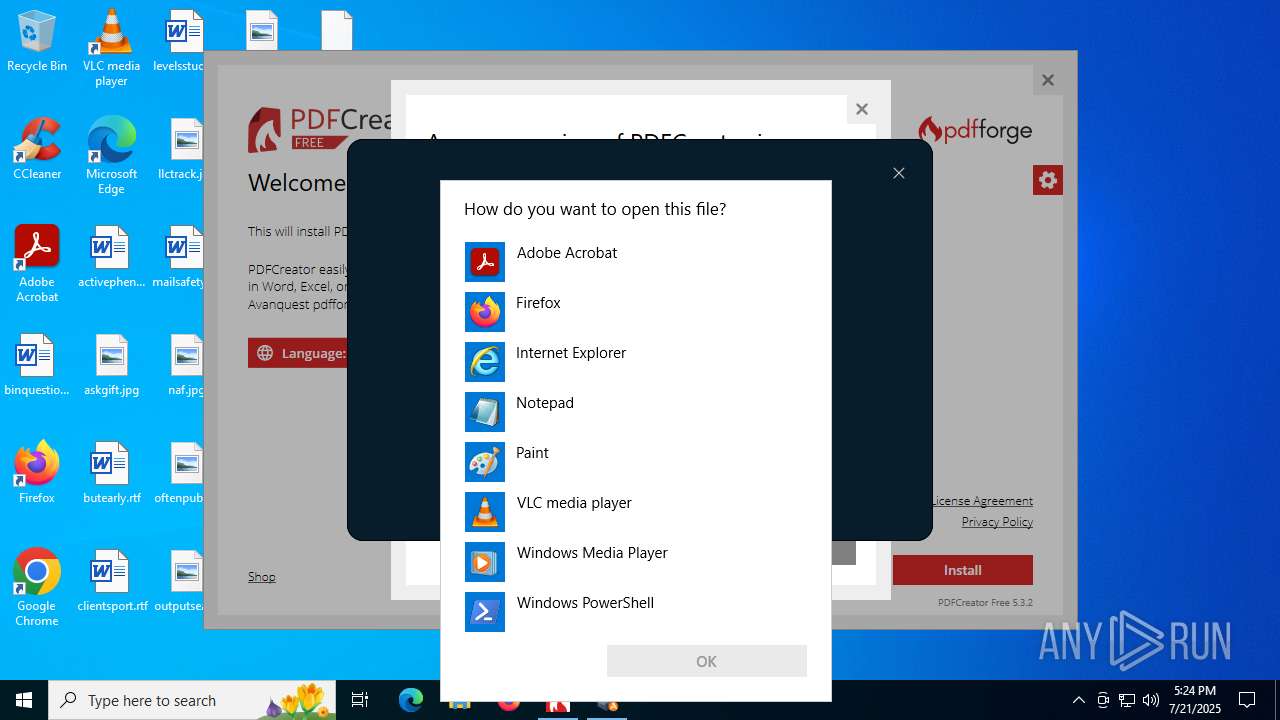Select the activephen... Word document on desktop
The image size is (1280, 720).
tap(111, 257)
